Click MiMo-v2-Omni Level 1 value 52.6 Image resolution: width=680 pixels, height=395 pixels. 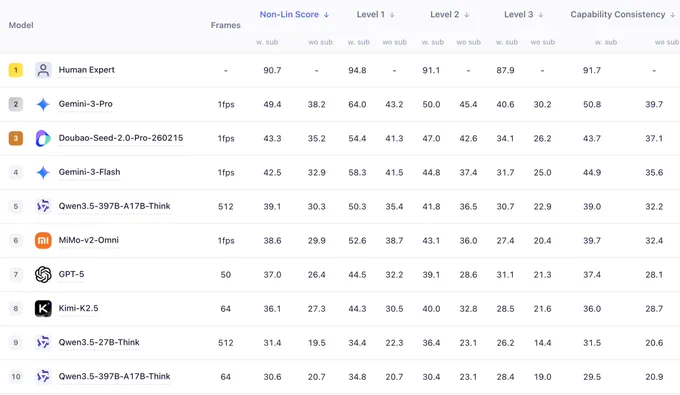point(357,241)
